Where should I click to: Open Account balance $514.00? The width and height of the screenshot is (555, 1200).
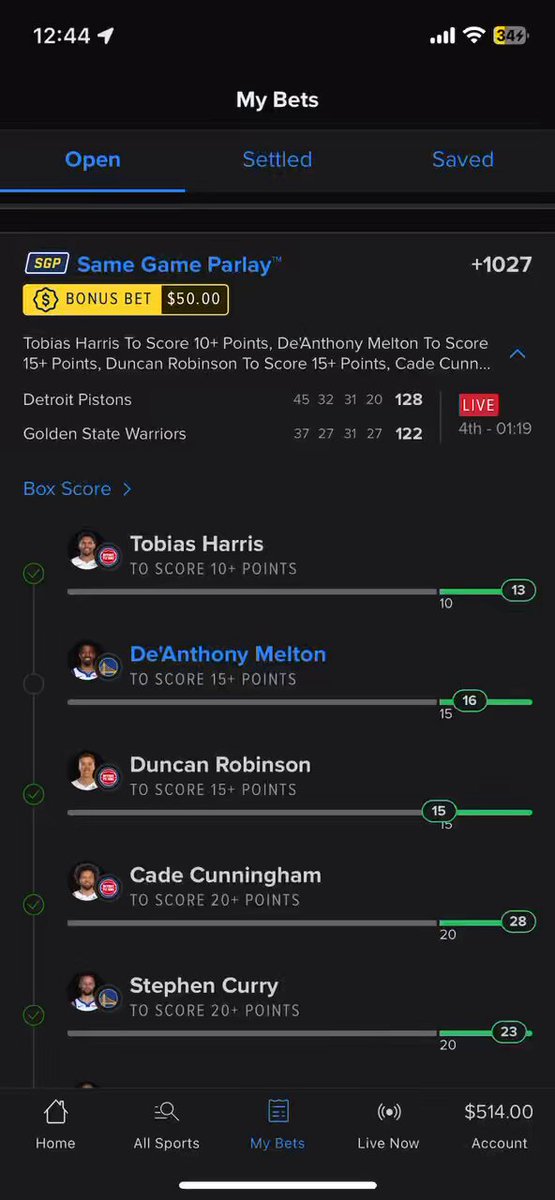point(499,1112)
